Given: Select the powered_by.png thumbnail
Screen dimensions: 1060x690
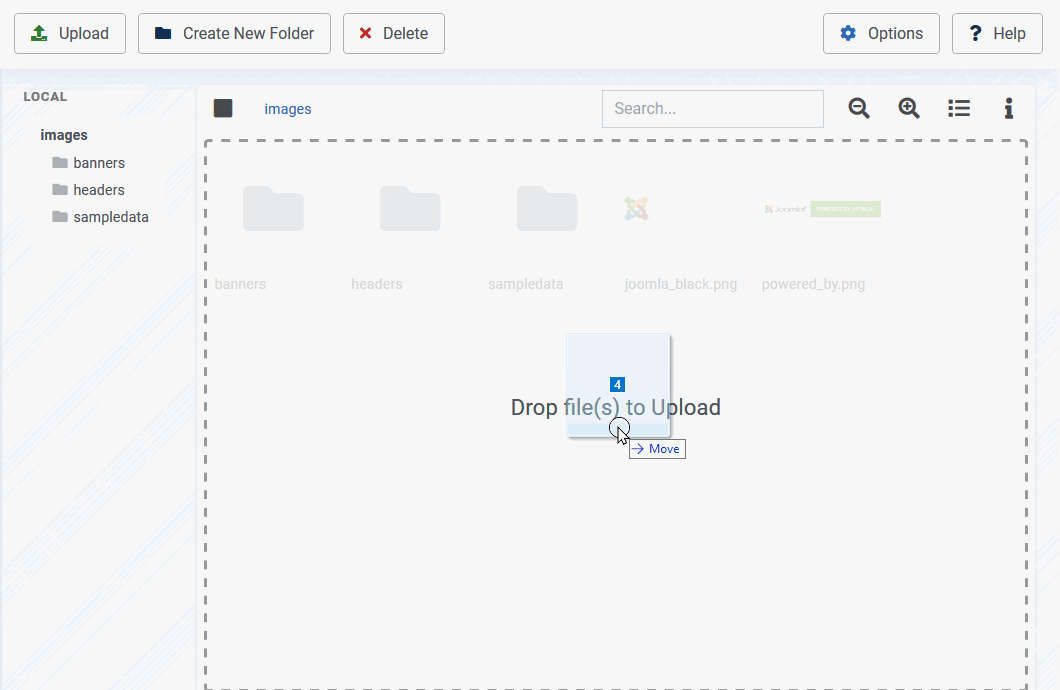Looking at the screenshot, I should 821,209.
